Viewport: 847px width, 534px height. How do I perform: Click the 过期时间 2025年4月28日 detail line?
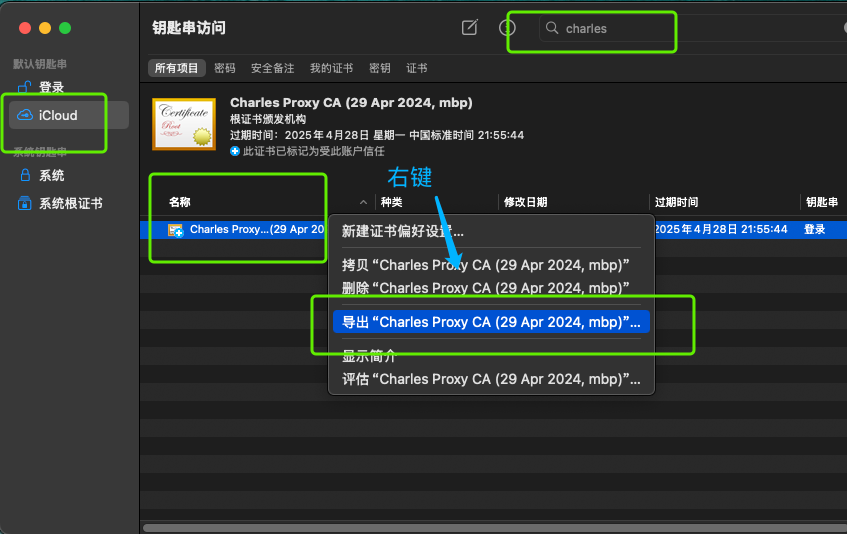point(377,135)
